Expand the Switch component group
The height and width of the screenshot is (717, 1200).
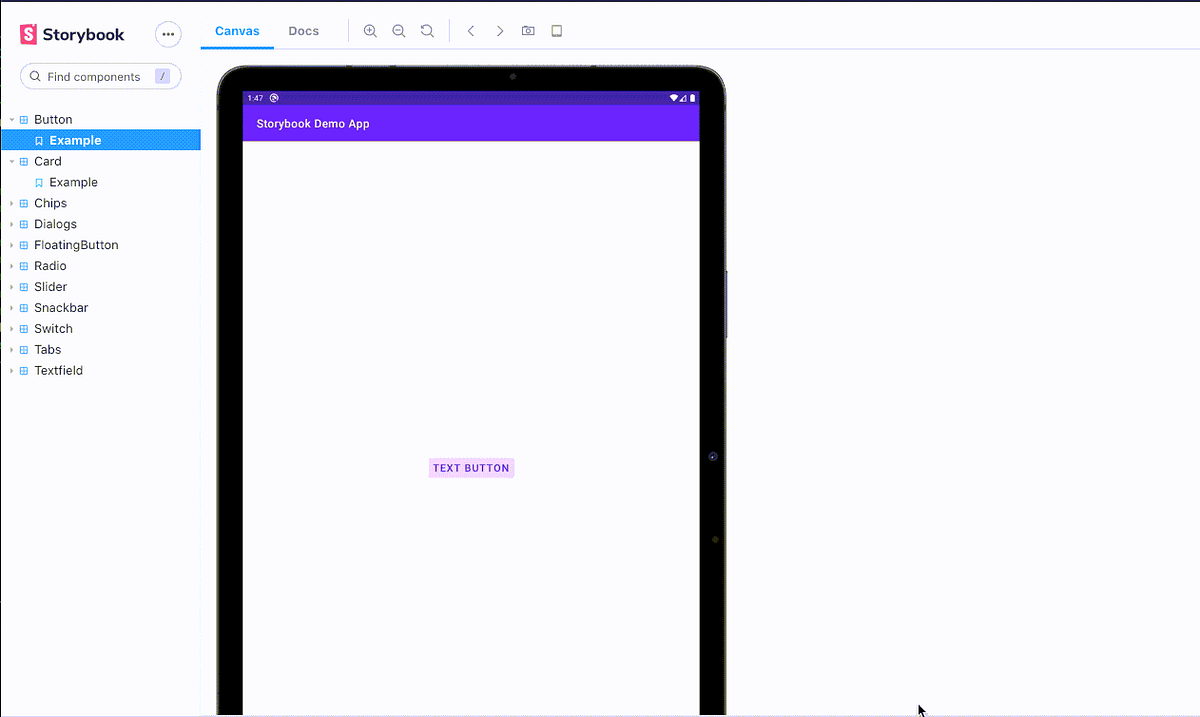[x=10, y=328]
